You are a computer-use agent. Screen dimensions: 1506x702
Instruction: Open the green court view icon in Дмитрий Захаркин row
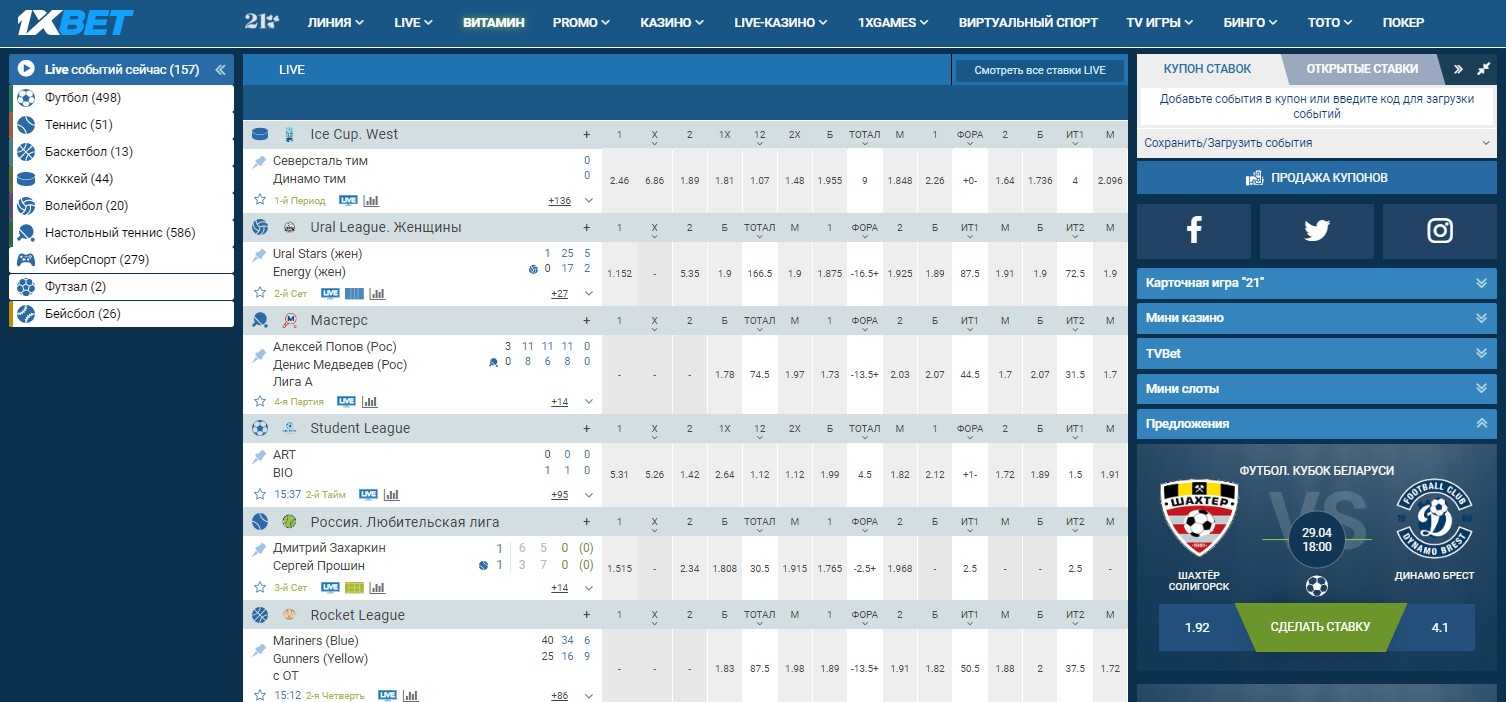pyautogui.click(x=354, y=588)
